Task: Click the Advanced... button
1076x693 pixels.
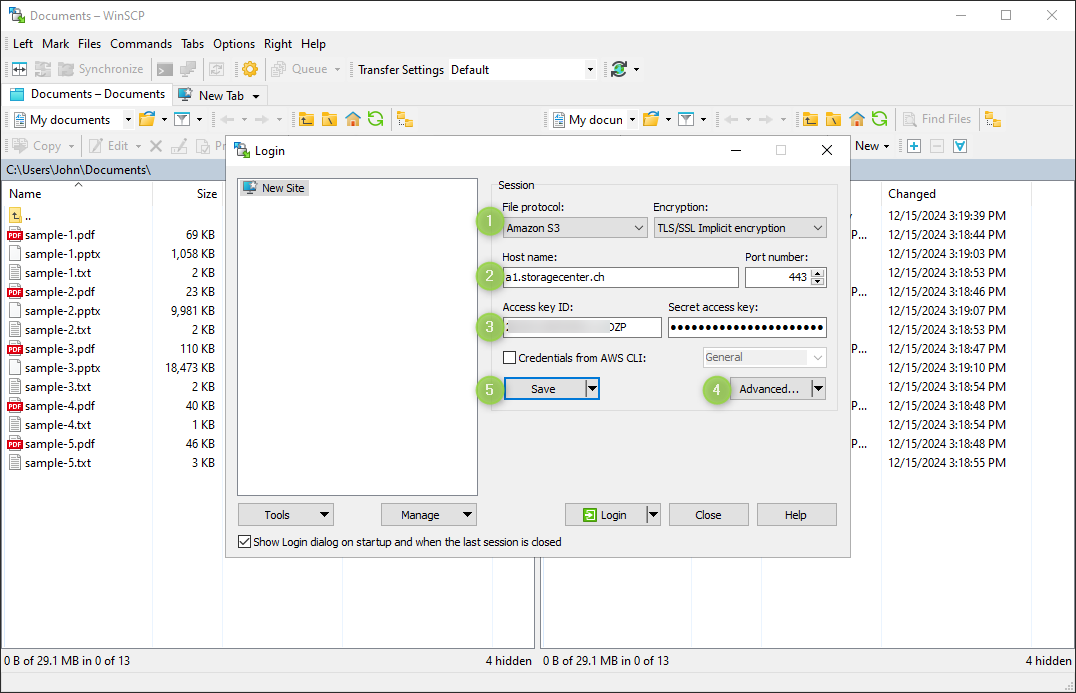Action: click(770, 389)
